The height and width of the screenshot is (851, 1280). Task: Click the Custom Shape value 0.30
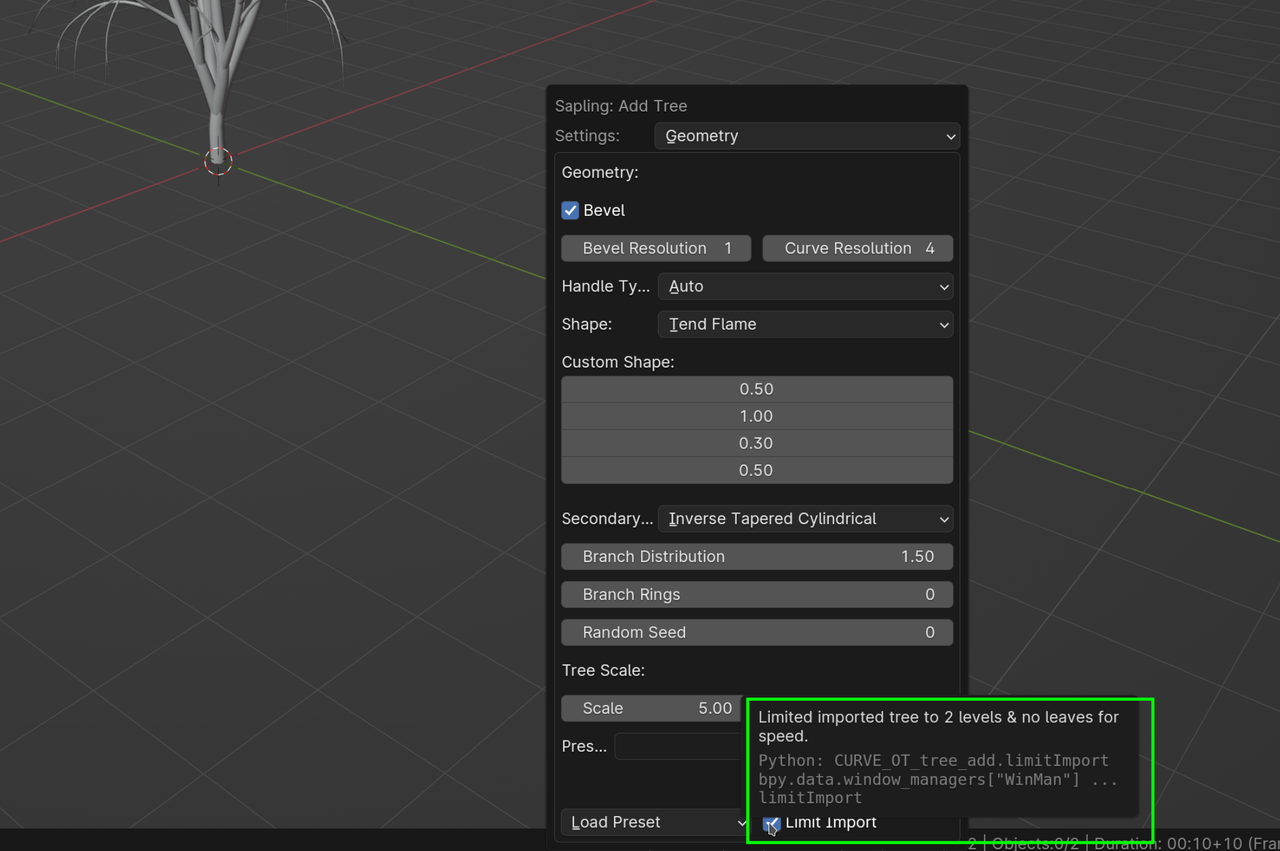click(757, 443)
